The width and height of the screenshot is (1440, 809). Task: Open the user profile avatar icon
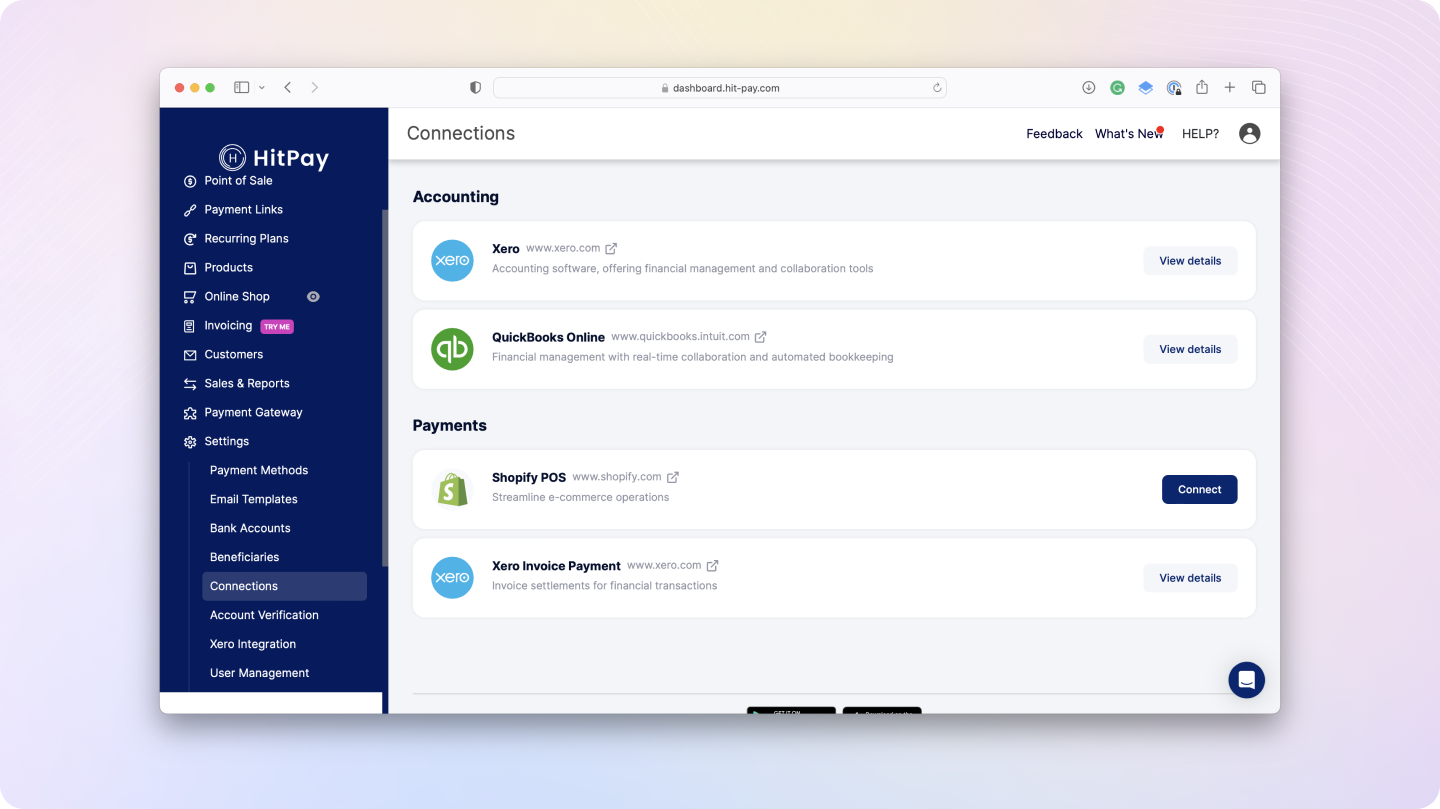click(1249, 134)
